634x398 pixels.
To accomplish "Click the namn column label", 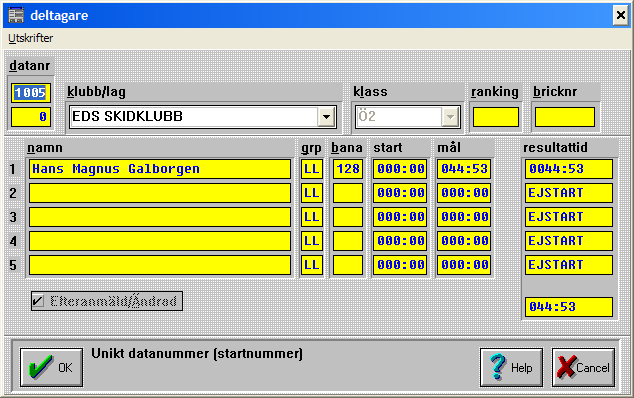I will [x=45, y=148].
